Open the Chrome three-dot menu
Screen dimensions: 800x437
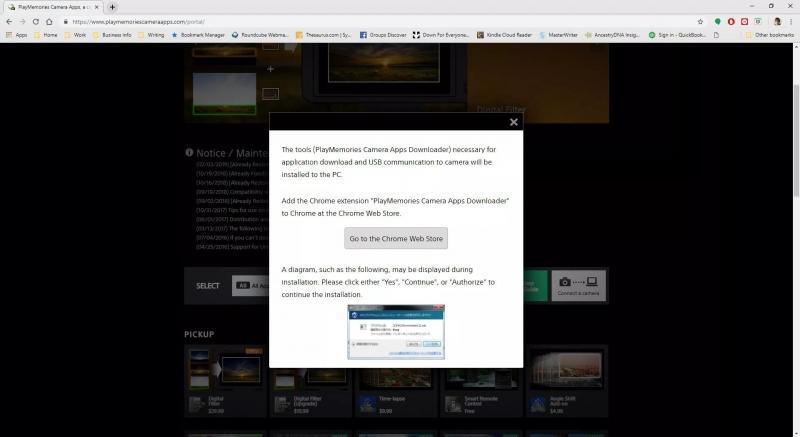point(790,21)
